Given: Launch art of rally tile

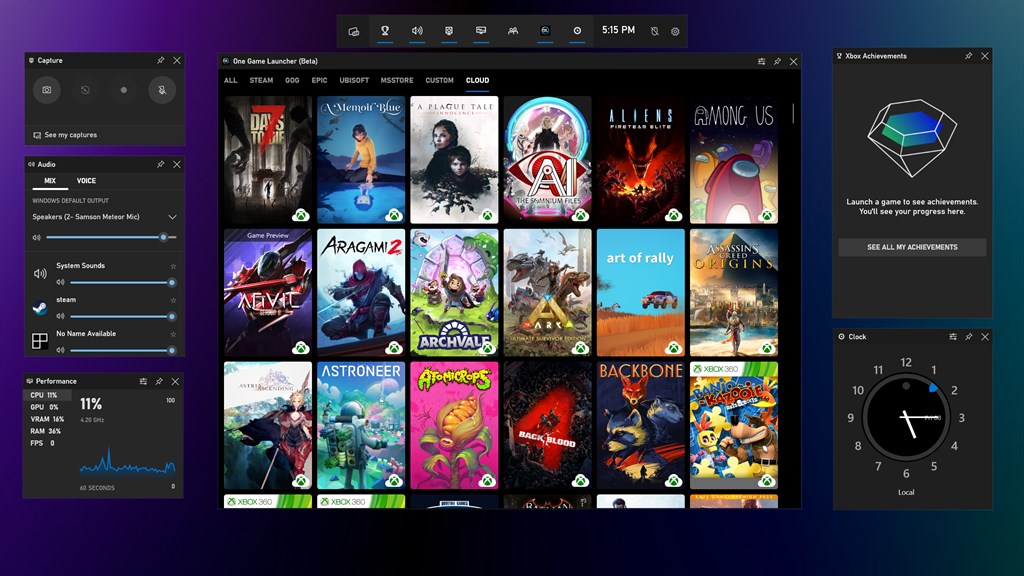Looking at the screenshot, I should point(641,293).
